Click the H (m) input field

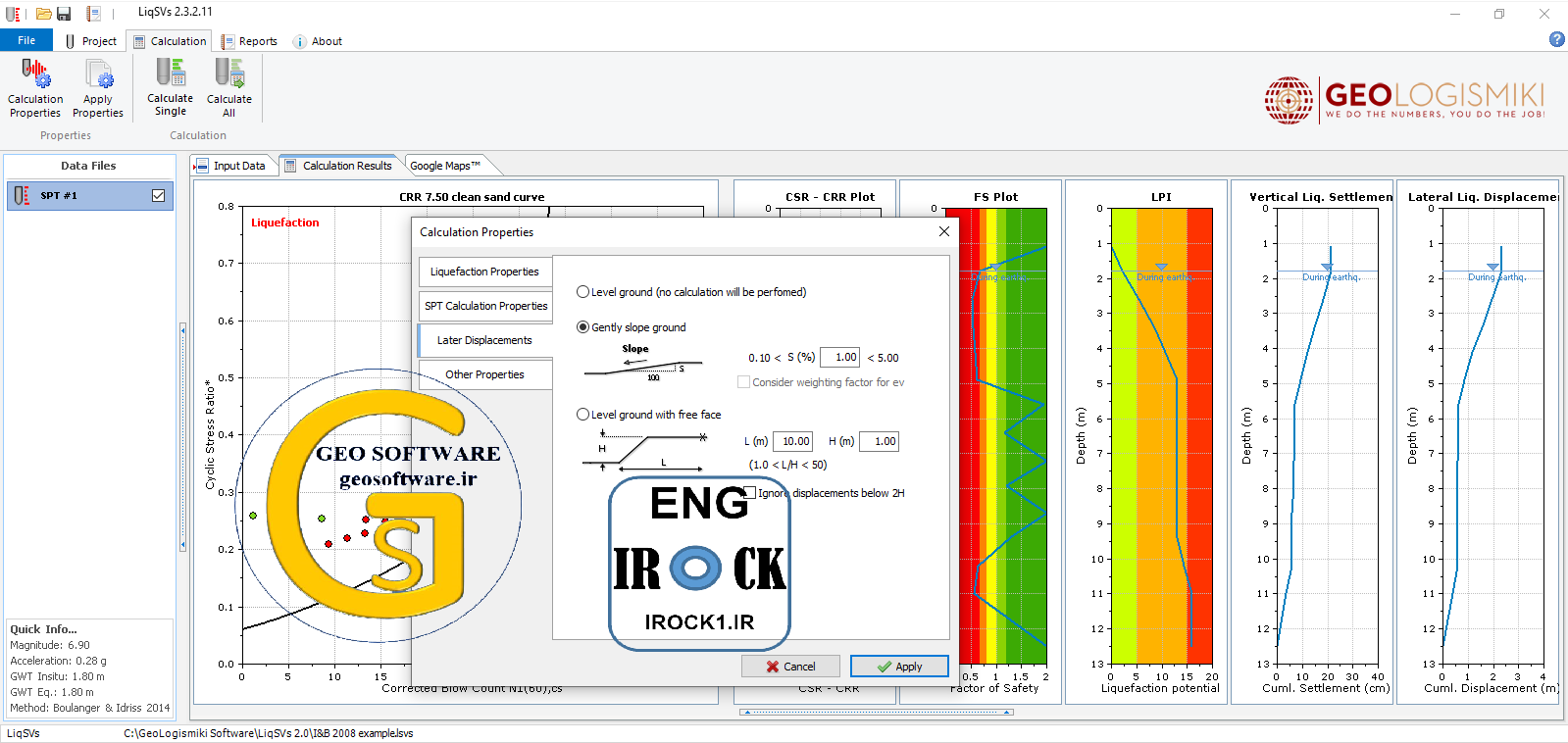[880, 442]
